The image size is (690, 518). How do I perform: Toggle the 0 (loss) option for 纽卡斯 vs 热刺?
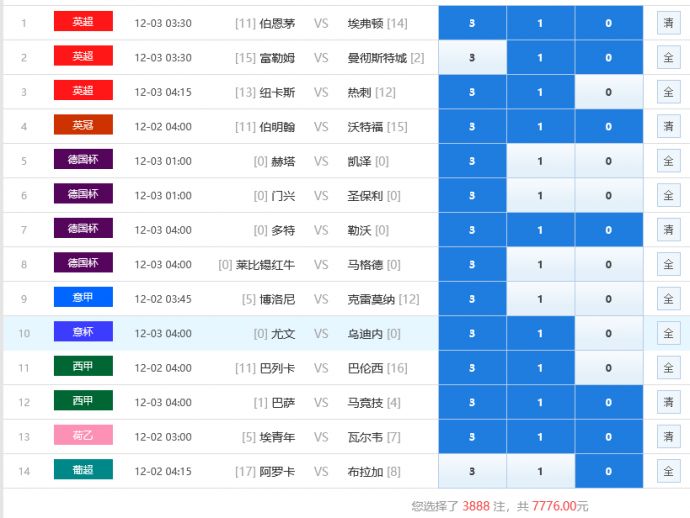(x=608, y=92)
